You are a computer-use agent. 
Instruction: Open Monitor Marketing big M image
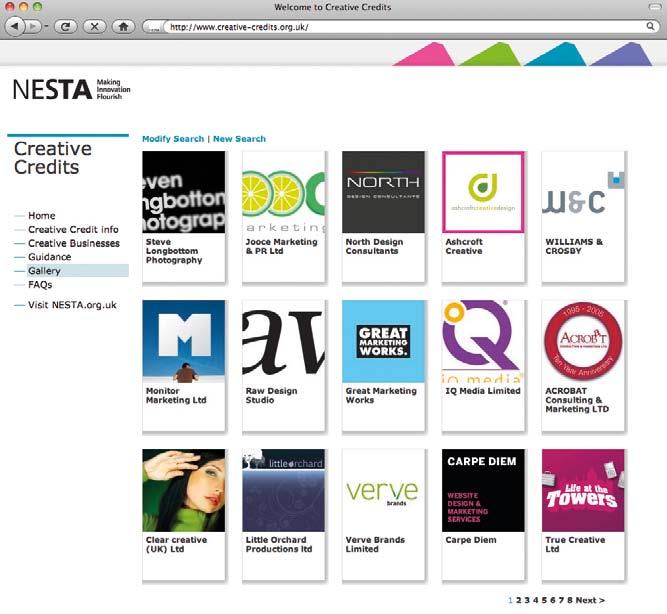(x=184, y=341)
